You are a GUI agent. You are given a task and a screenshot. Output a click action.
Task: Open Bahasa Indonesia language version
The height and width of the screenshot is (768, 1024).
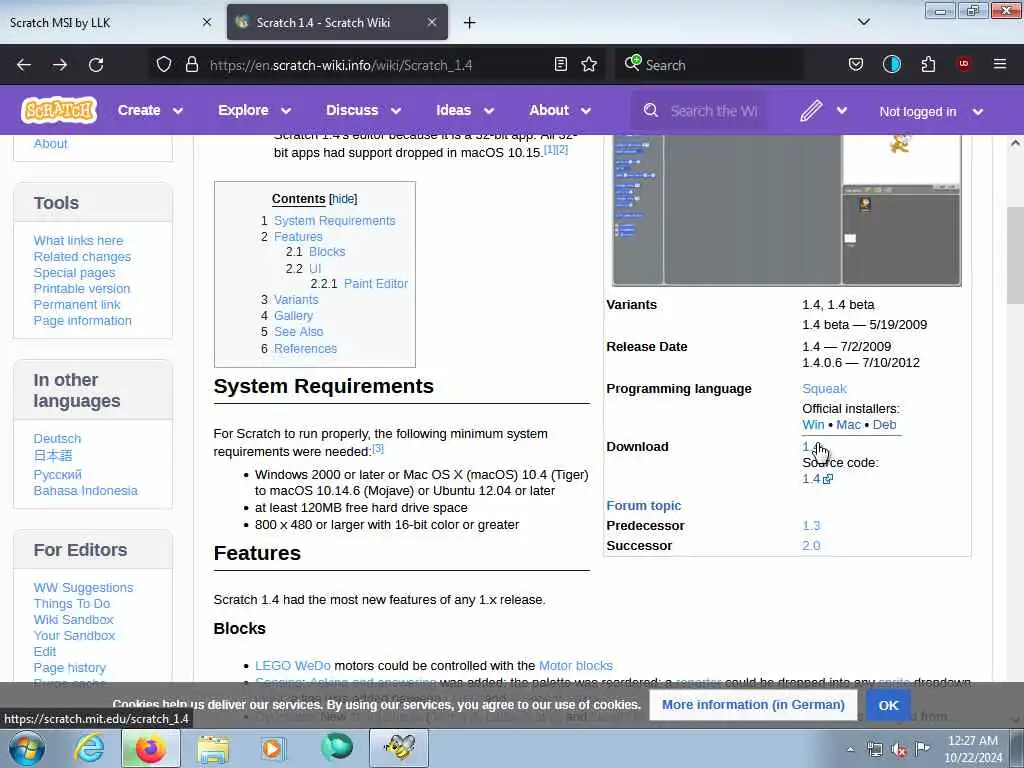click(86, 490)
